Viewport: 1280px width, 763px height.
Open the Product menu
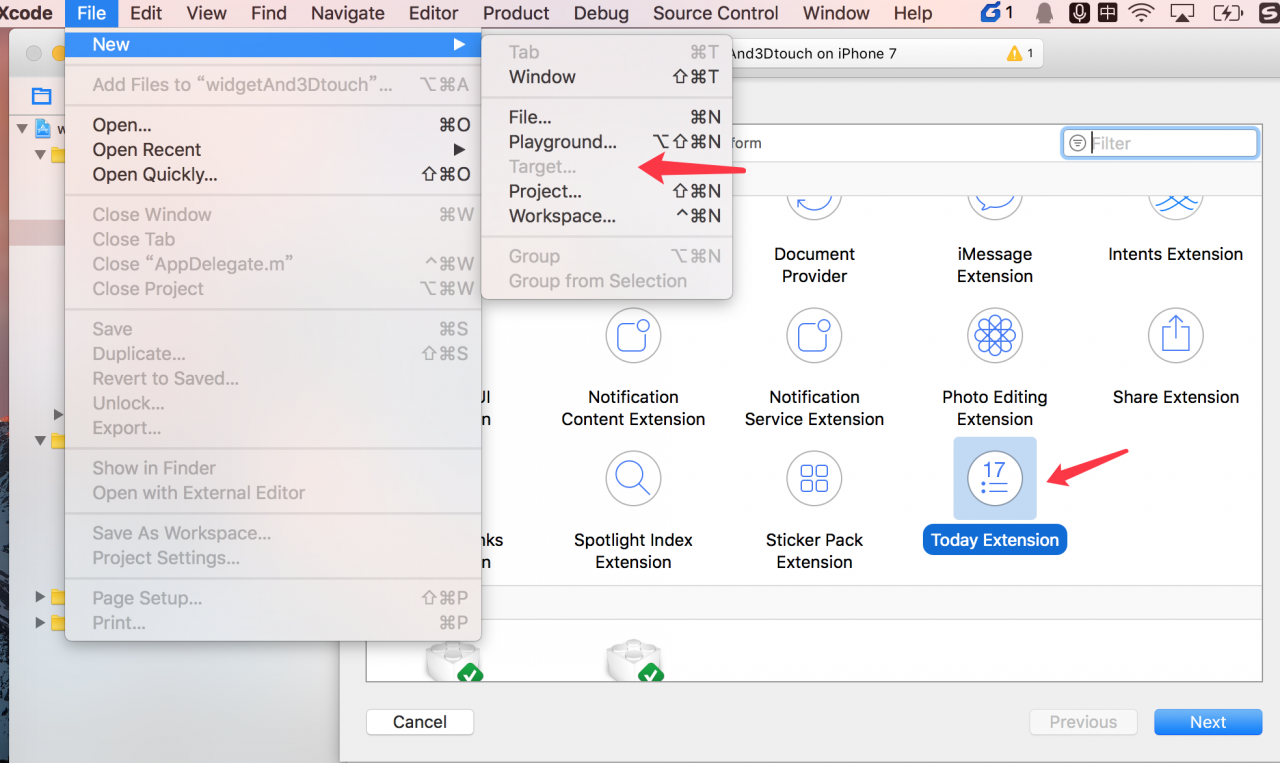tap(516, 13)
